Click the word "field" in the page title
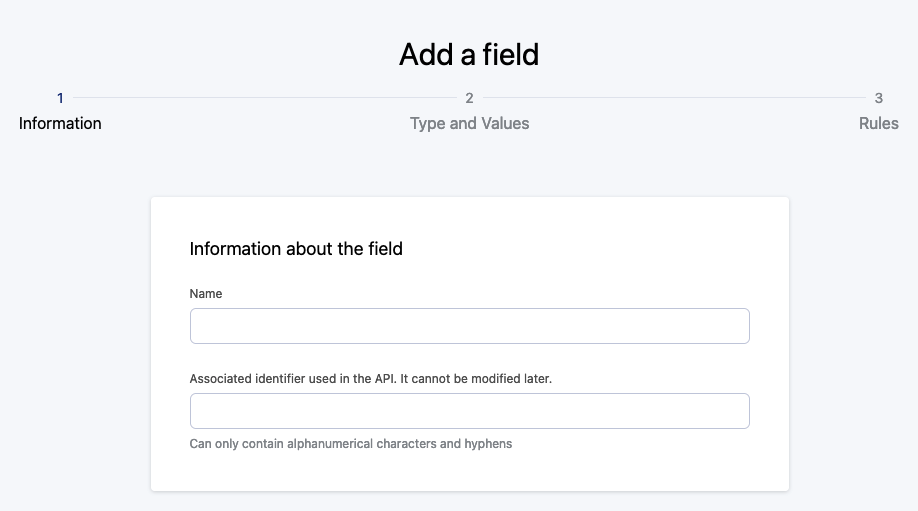 [510, 54]
